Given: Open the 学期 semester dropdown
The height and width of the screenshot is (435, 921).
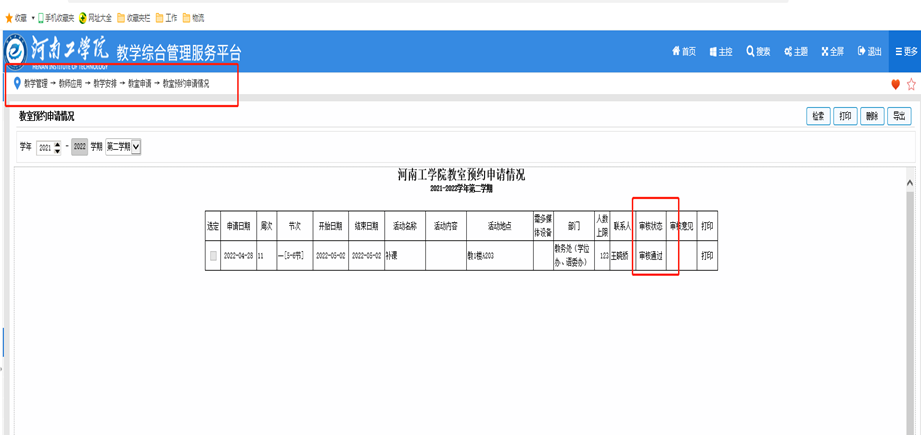Looking at the screenshot, I should tap(123, 147).
